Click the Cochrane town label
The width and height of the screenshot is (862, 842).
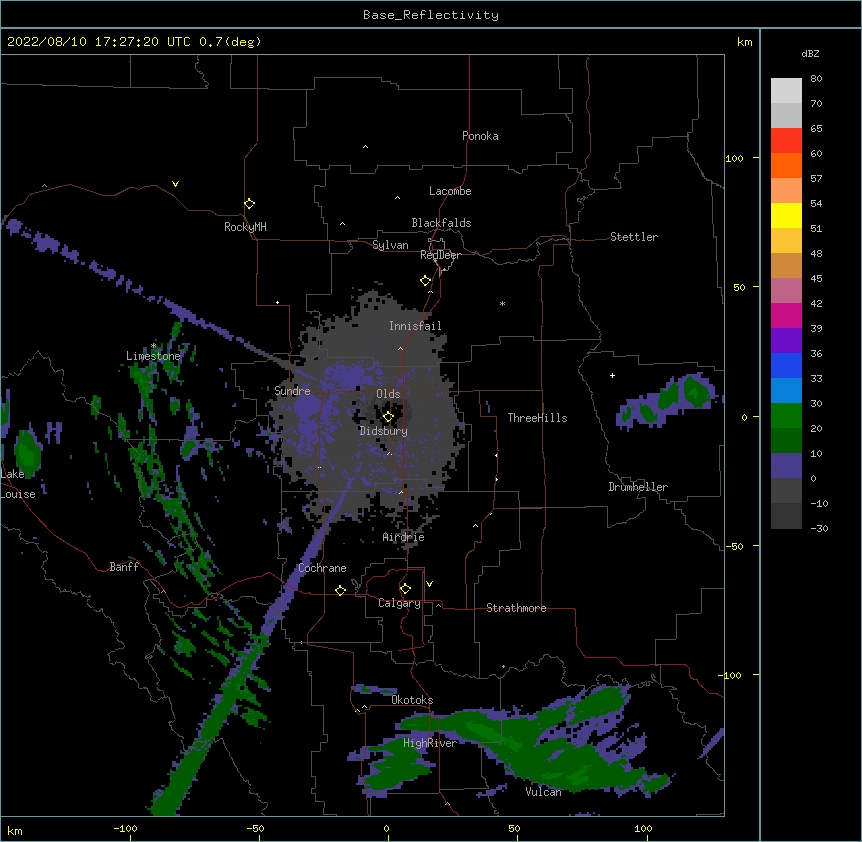coord(322,568)
